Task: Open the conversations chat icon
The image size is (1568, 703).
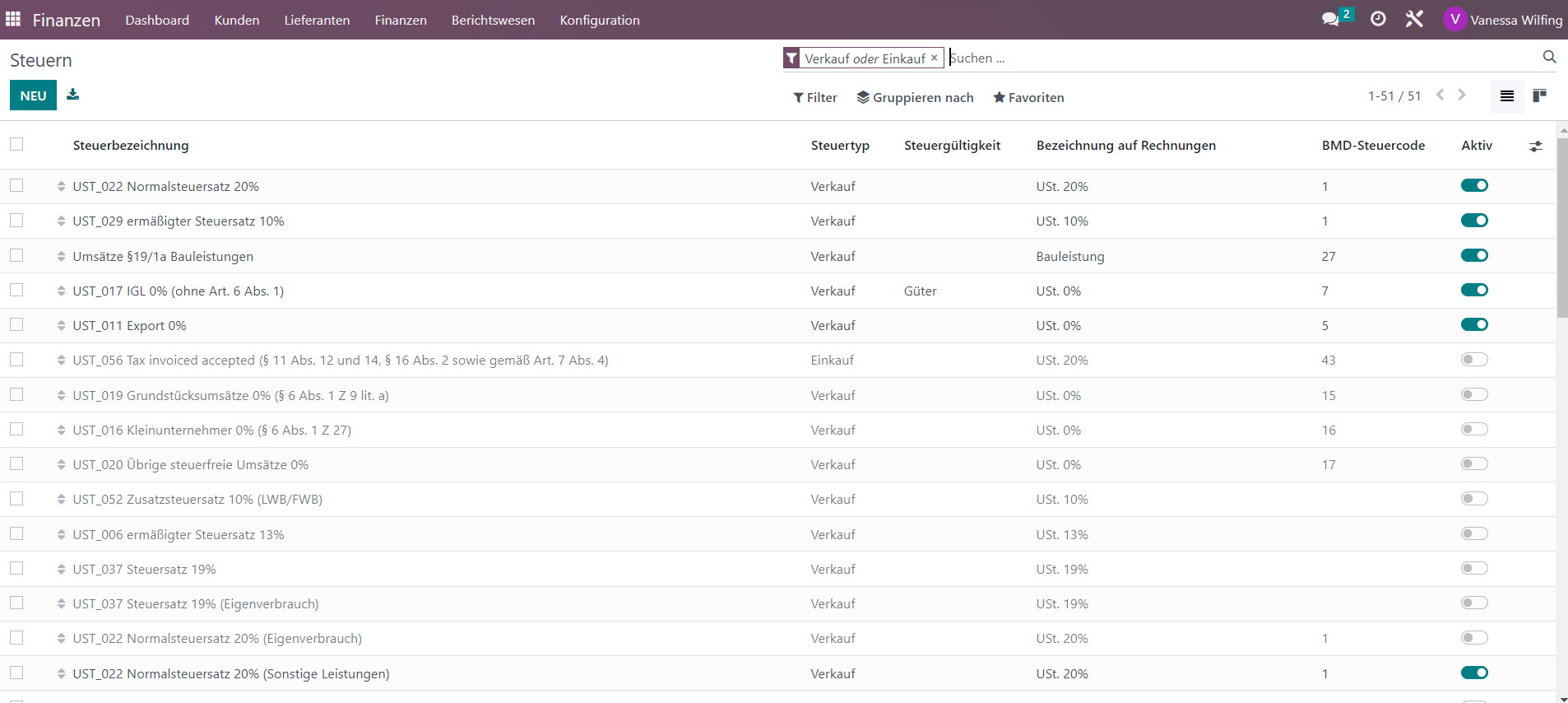Action: (x=1330, y=19)
